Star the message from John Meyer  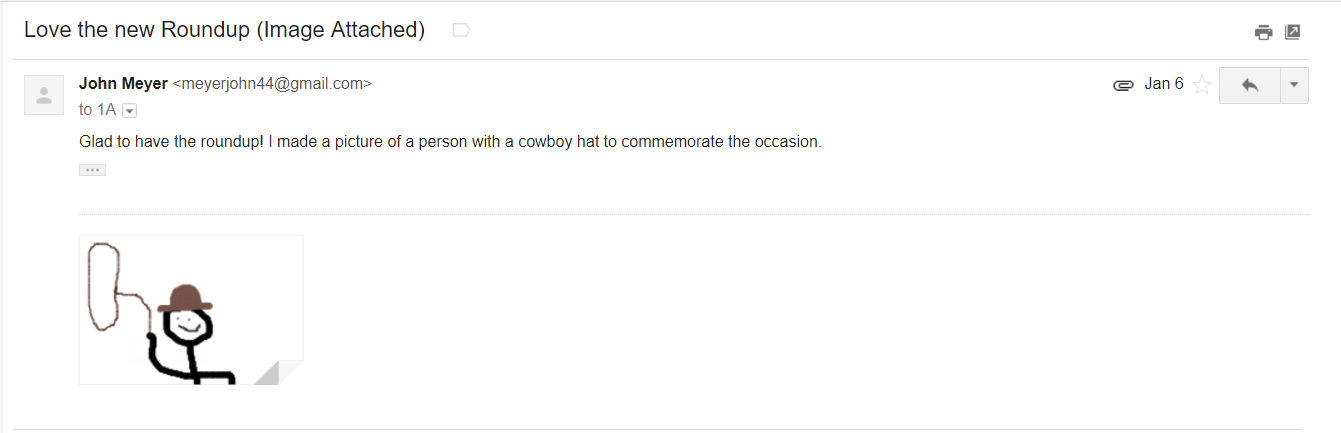point(1202,85)
